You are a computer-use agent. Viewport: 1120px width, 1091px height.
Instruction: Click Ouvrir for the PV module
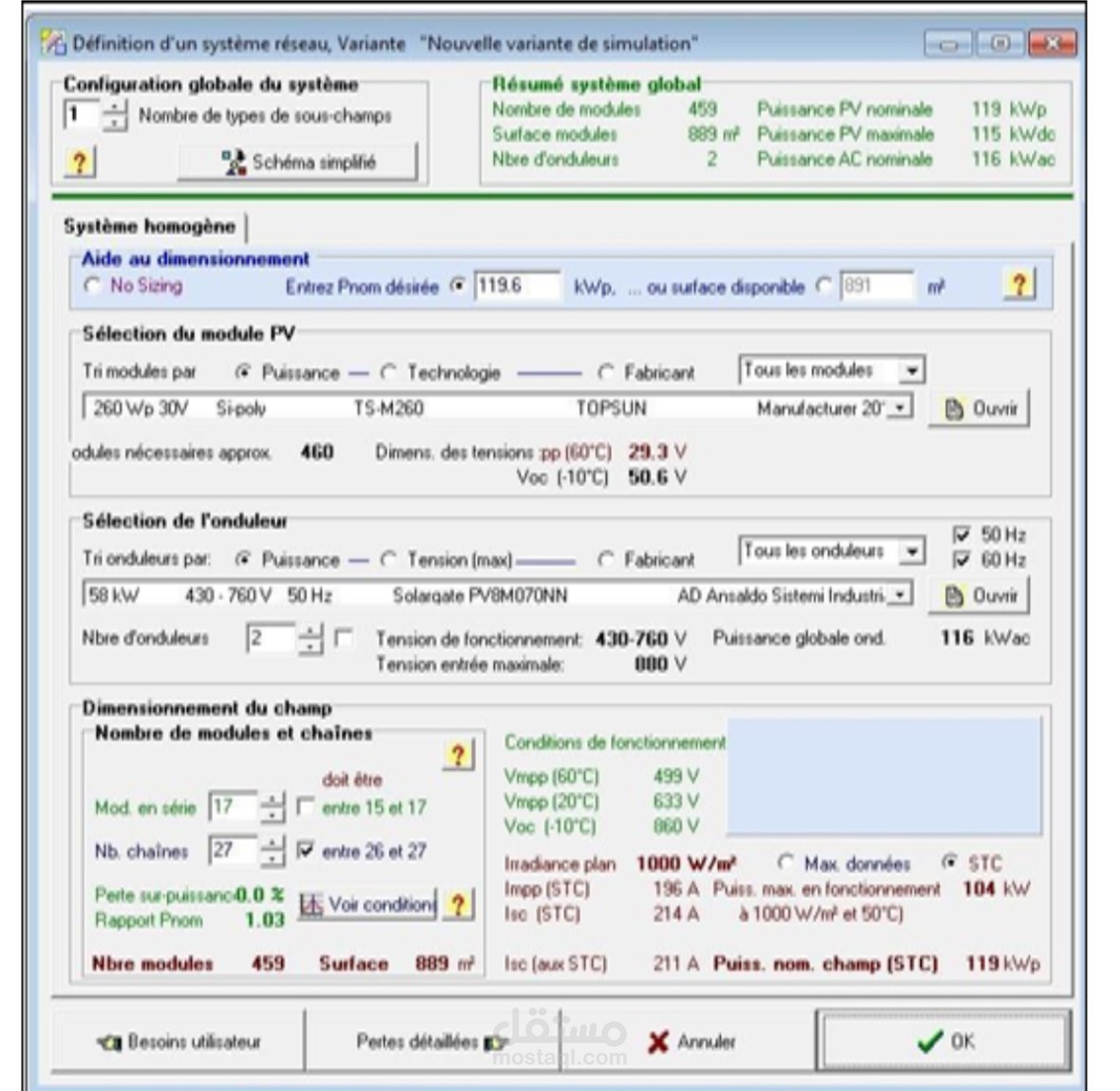pyautogui.click(x=979, y=409)
